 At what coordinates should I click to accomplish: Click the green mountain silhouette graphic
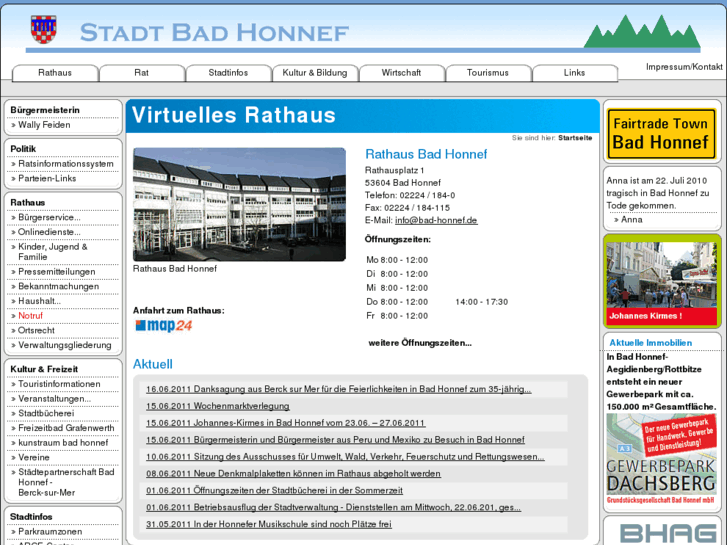pos(642,31)
